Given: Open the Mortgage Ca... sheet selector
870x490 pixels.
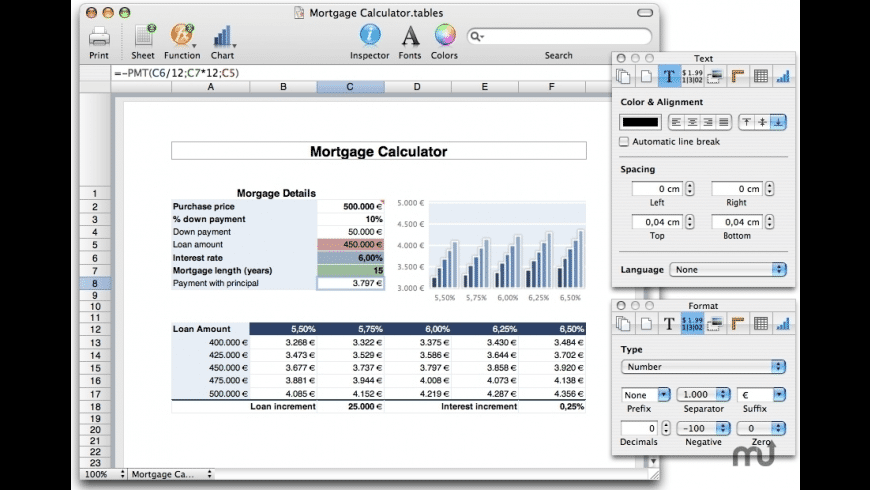Looking at the screenshot, I should click(x=171, y=474).
